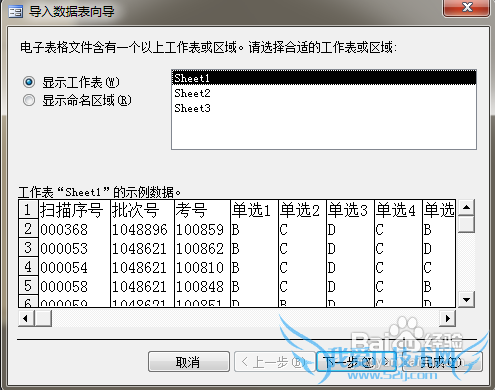Image resolution: width=495 pixels, height=390 pixels.
Task: Click the preview scroll right arrow
Action: point(448,318)
